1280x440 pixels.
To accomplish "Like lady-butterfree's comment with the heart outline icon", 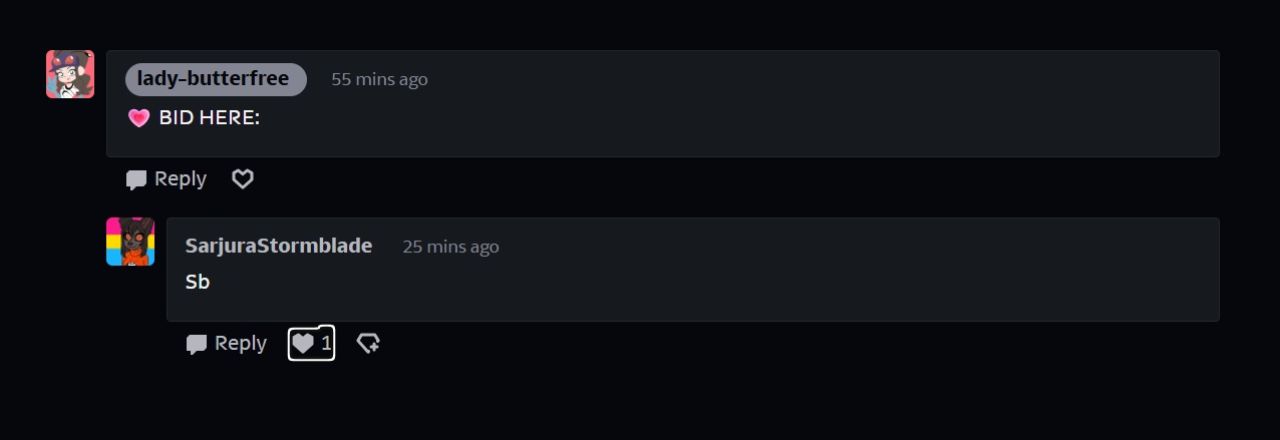I will (243, 179).
